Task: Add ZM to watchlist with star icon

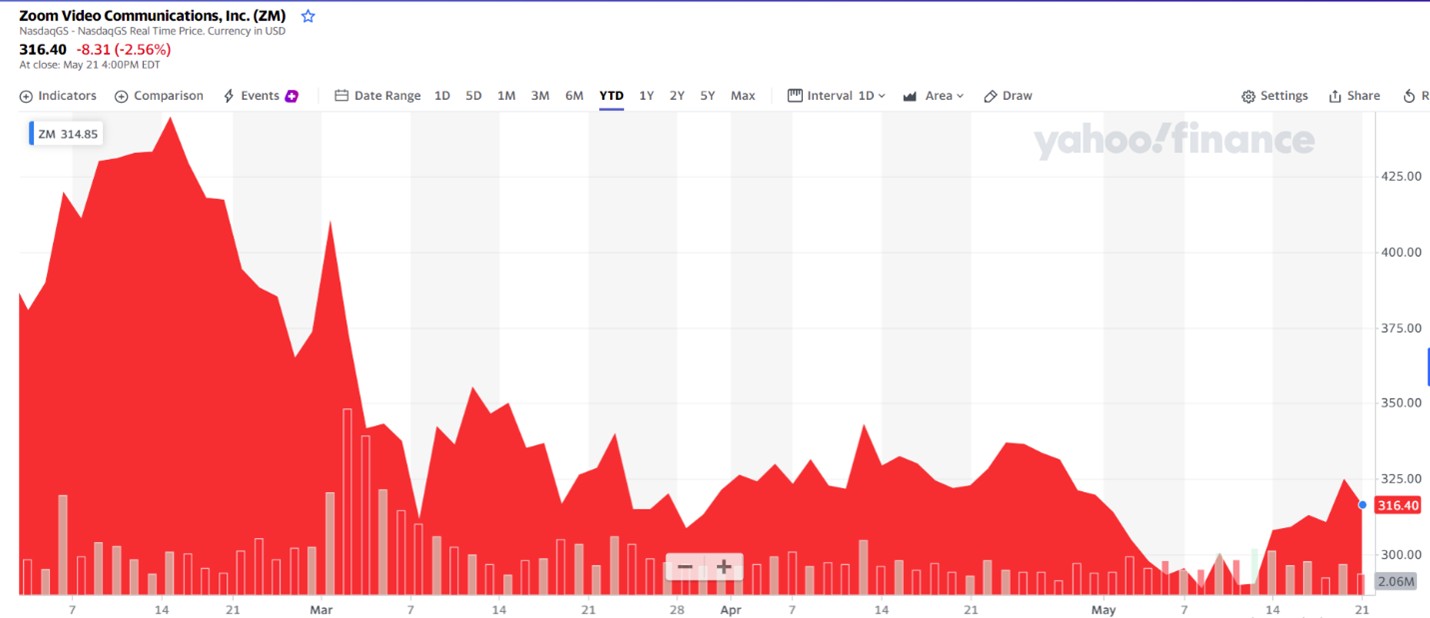Action: pos(308,16)
